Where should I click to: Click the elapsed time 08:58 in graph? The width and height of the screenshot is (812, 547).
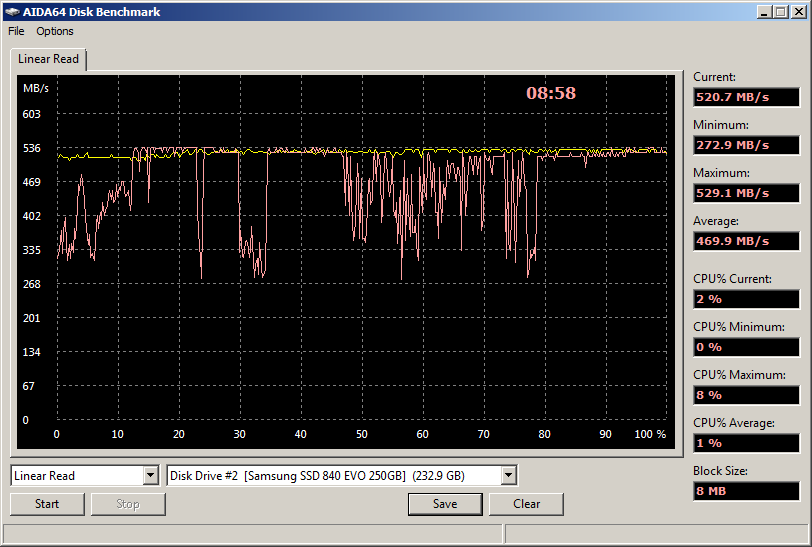551,93
